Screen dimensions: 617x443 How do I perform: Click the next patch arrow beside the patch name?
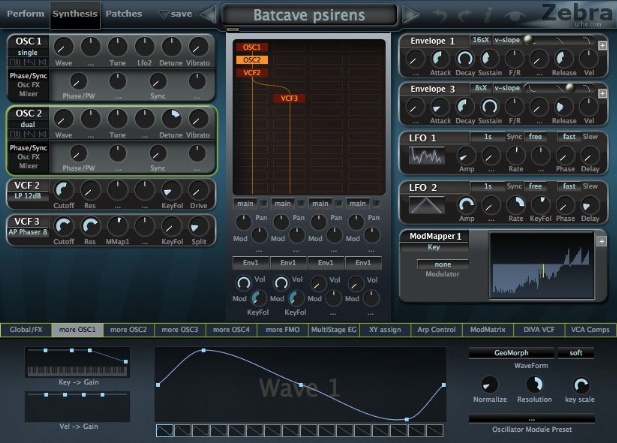pos(410,15)
